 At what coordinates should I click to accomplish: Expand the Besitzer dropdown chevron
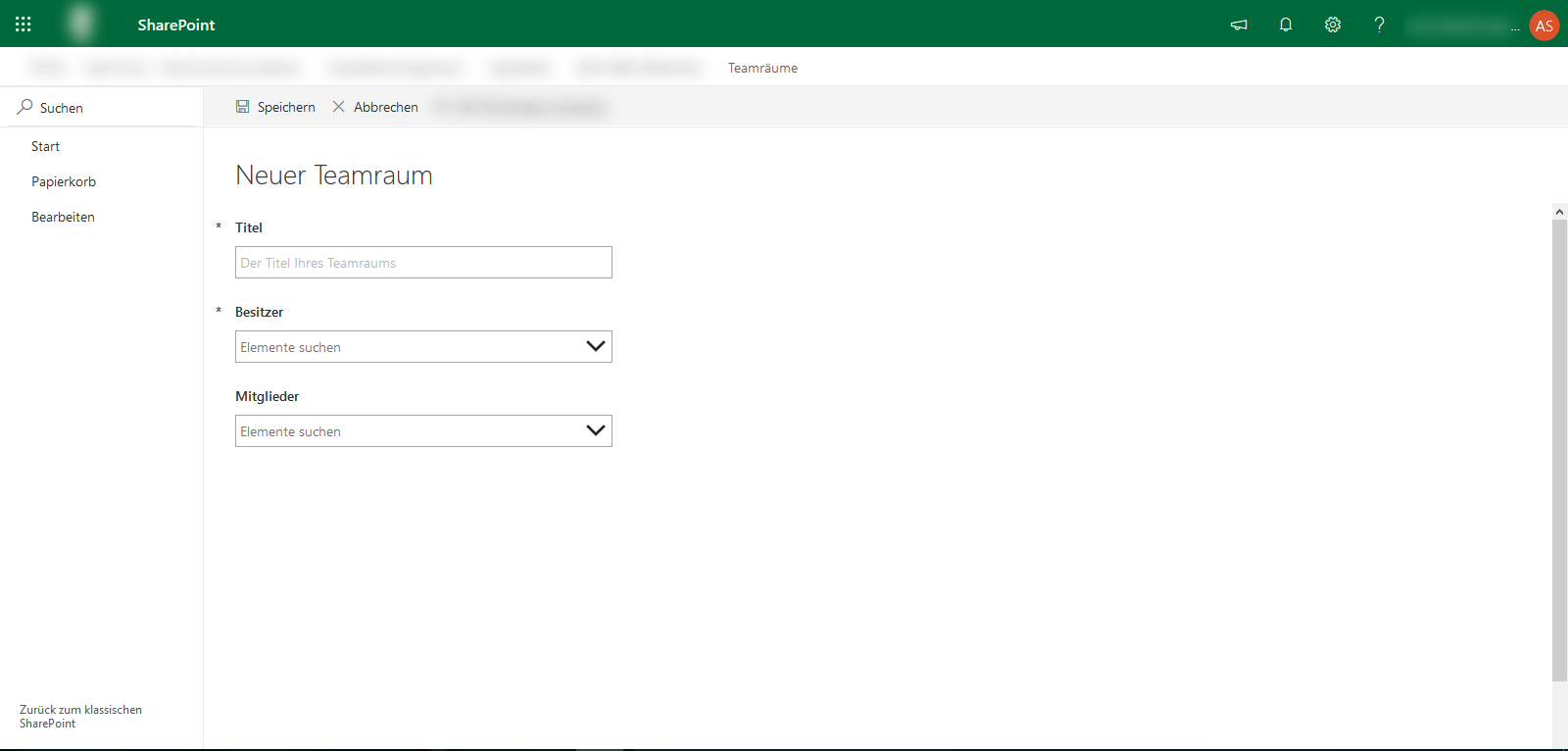pos(595,346)
